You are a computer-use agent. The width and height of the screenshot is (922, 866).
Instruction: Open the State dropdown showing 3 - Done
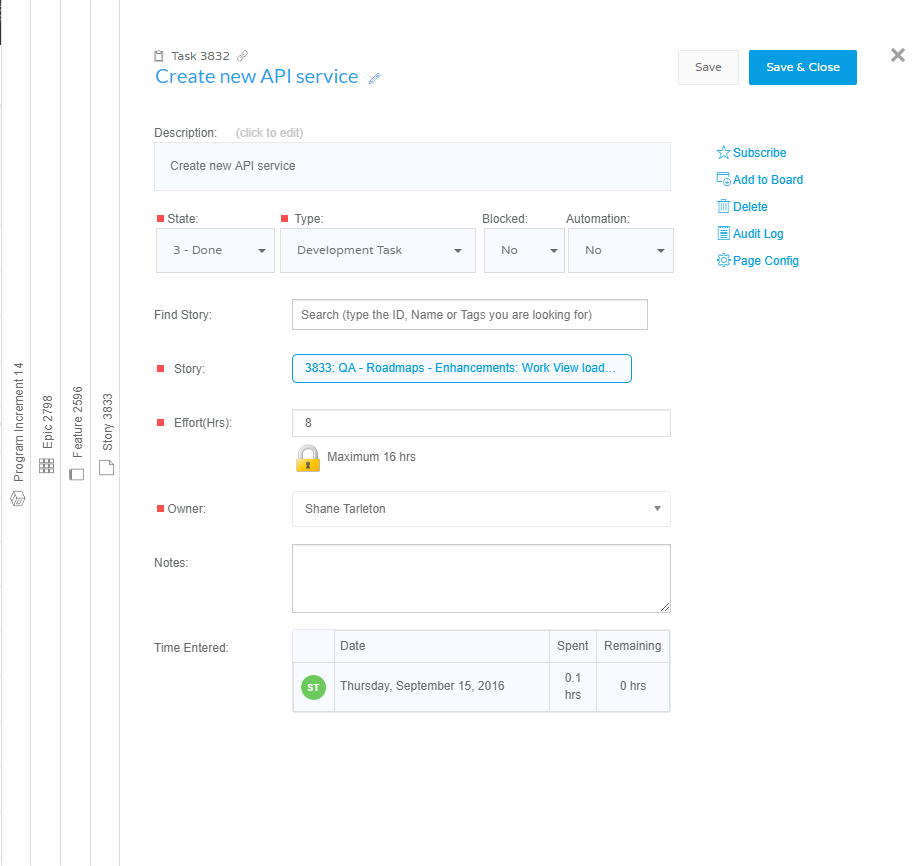(215, 250)
